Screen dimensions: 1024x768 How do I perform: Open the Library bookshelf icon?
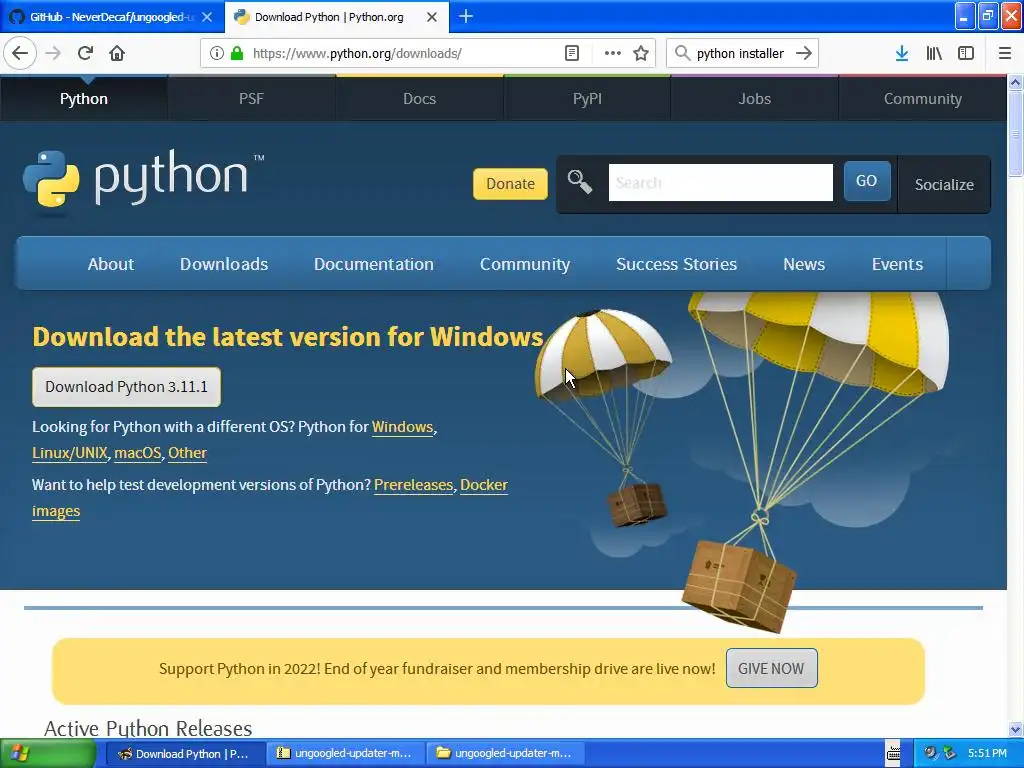(x=934, y=54)
